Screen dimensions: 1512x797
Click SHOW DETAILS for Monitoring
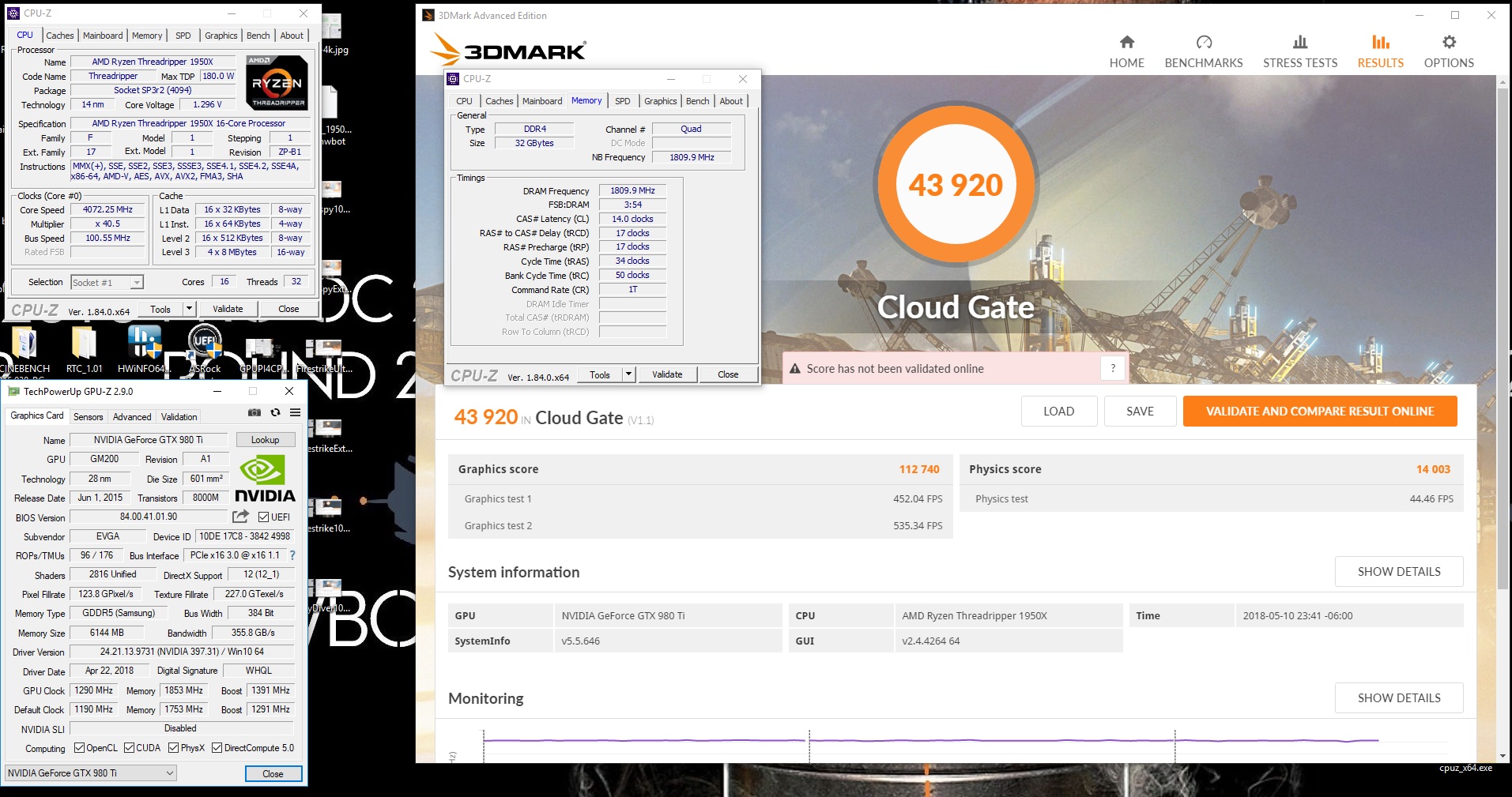click(1398, 697)
